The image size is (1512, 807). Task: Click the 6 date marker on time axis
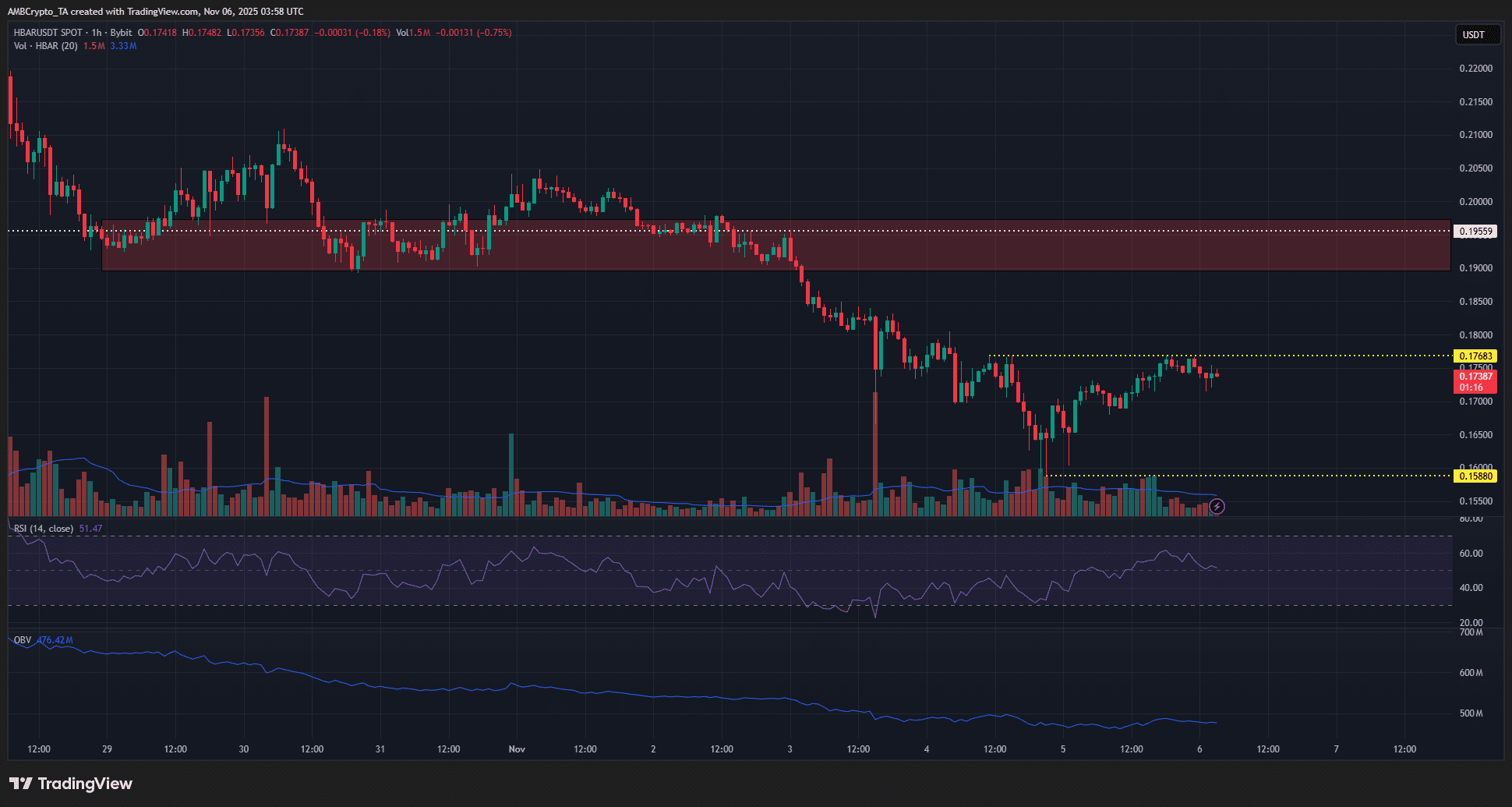pyautogui.click(x=1199, y=749)
